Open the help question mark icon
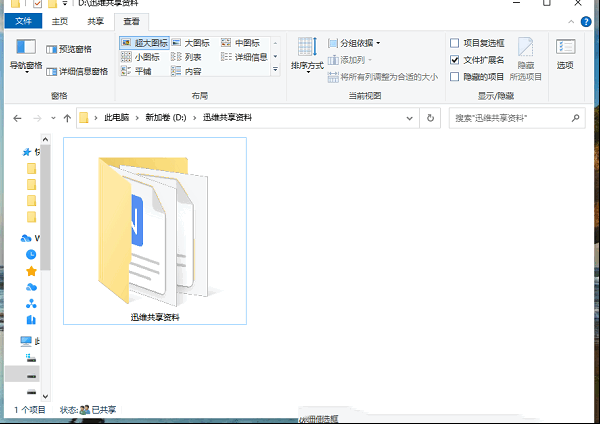600x424 pixels. [x=586, y=22]
